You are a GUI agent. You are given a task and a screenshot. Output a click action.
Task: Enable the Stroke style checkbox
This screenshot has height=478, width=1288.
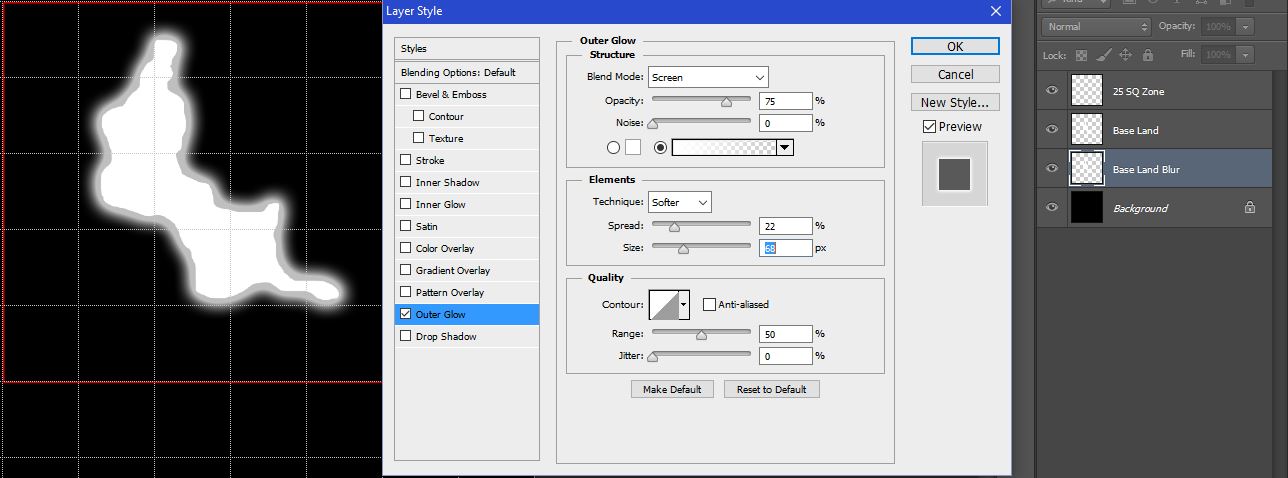(406, 160)
